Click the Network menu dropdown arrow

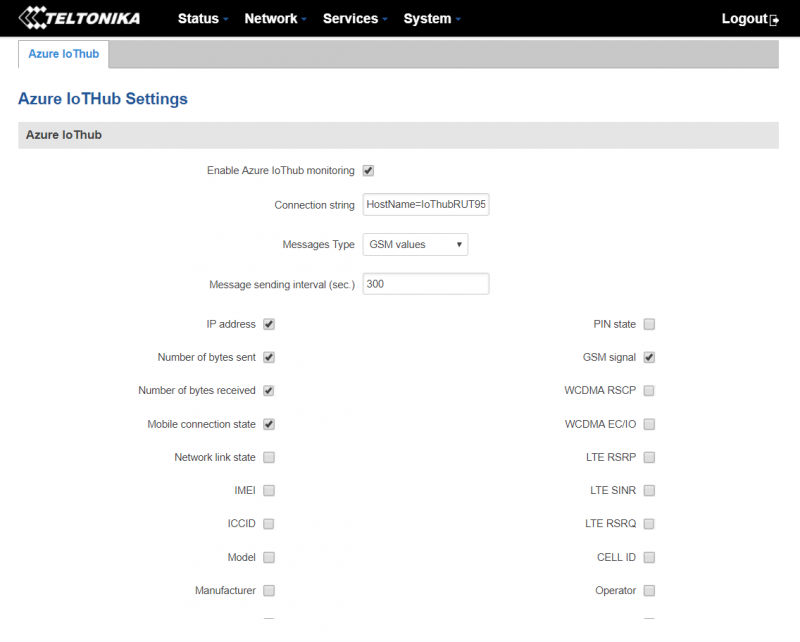pos(304,19)
